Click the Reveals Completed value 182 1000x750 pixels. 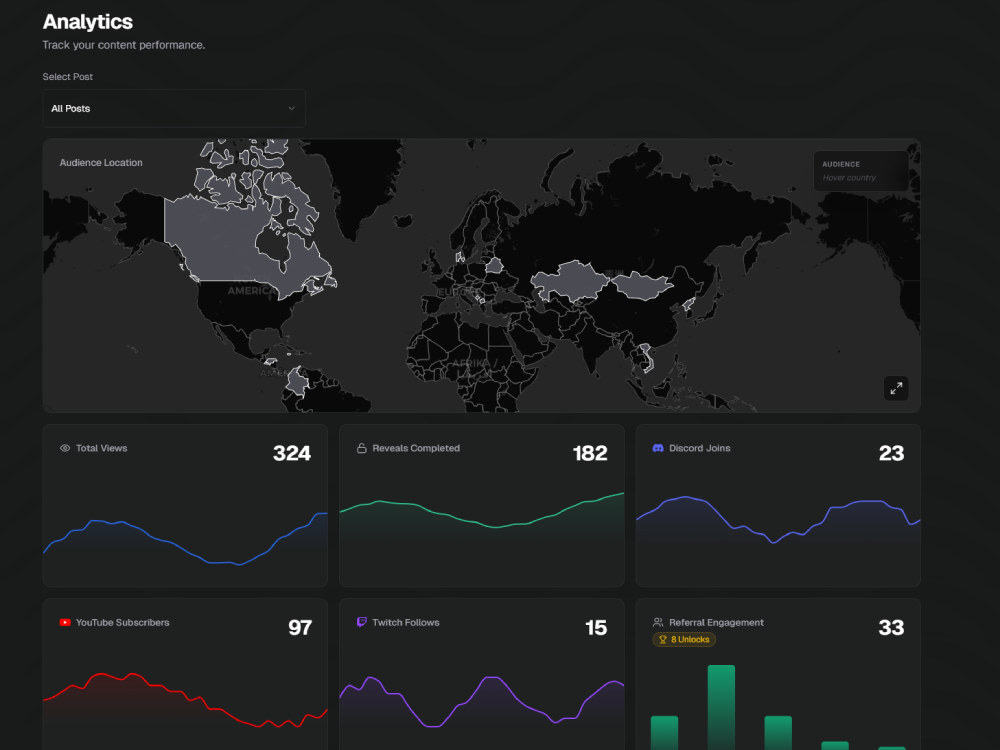click(x=590, y=453)
